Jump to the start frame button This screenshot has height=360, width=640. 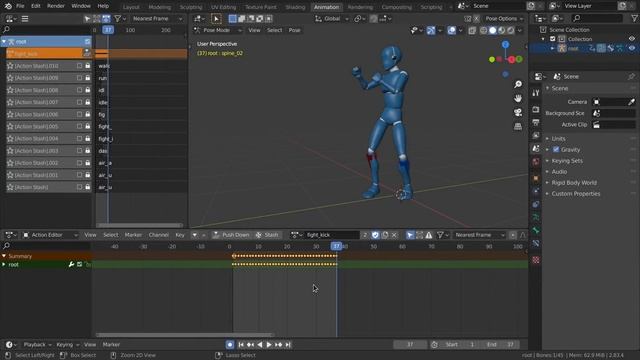point(241,344)
